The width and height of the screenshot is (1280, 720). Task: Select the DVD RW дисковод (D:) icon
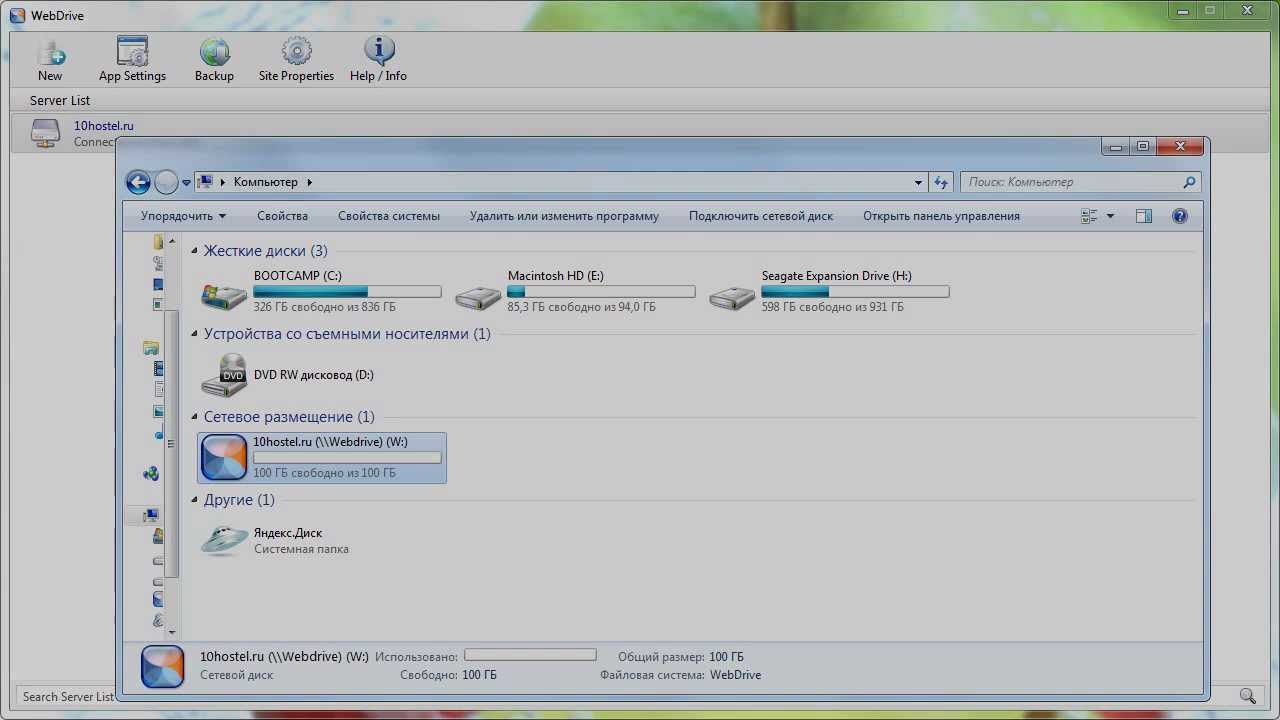(224, 375)
